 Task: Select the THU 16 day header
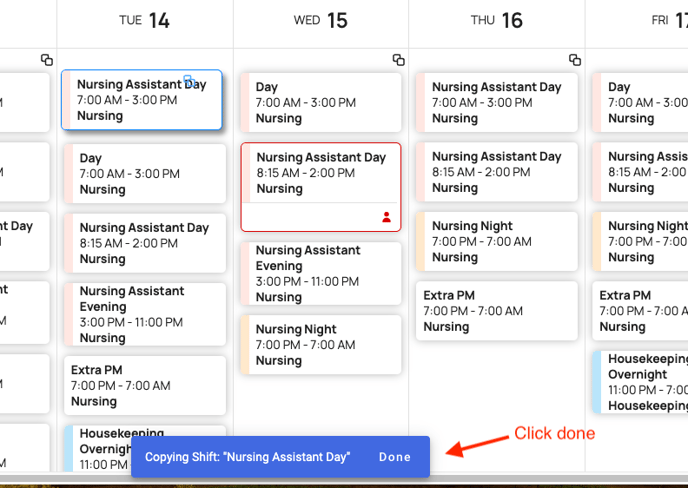497,20
